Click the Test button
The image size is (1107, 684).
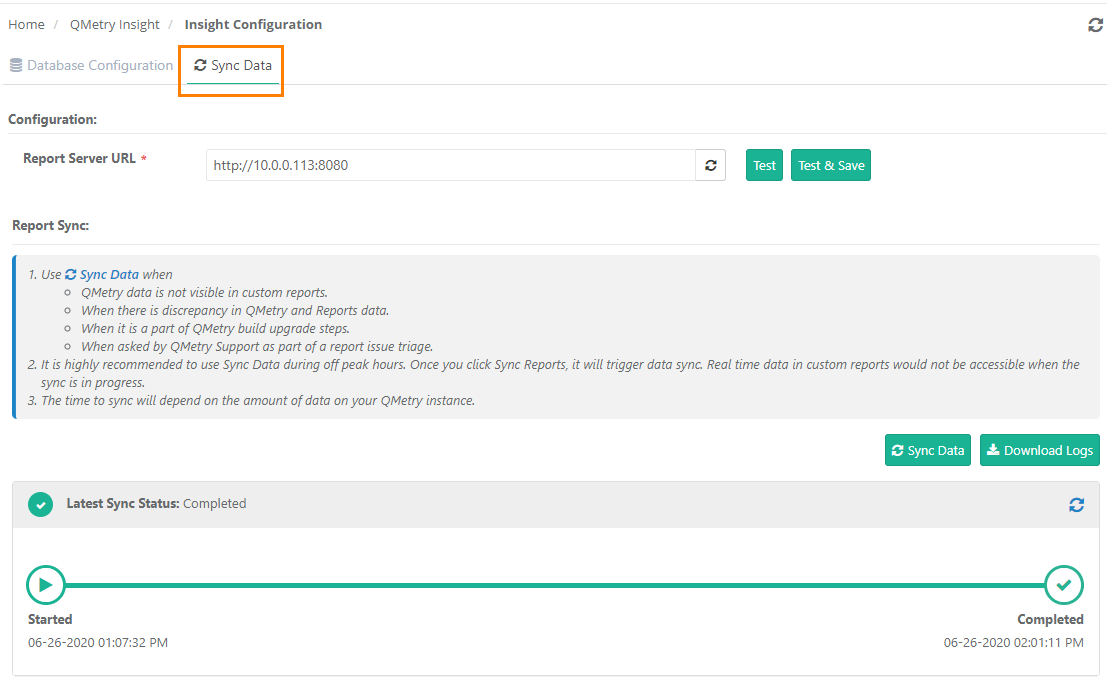point(764,165)
